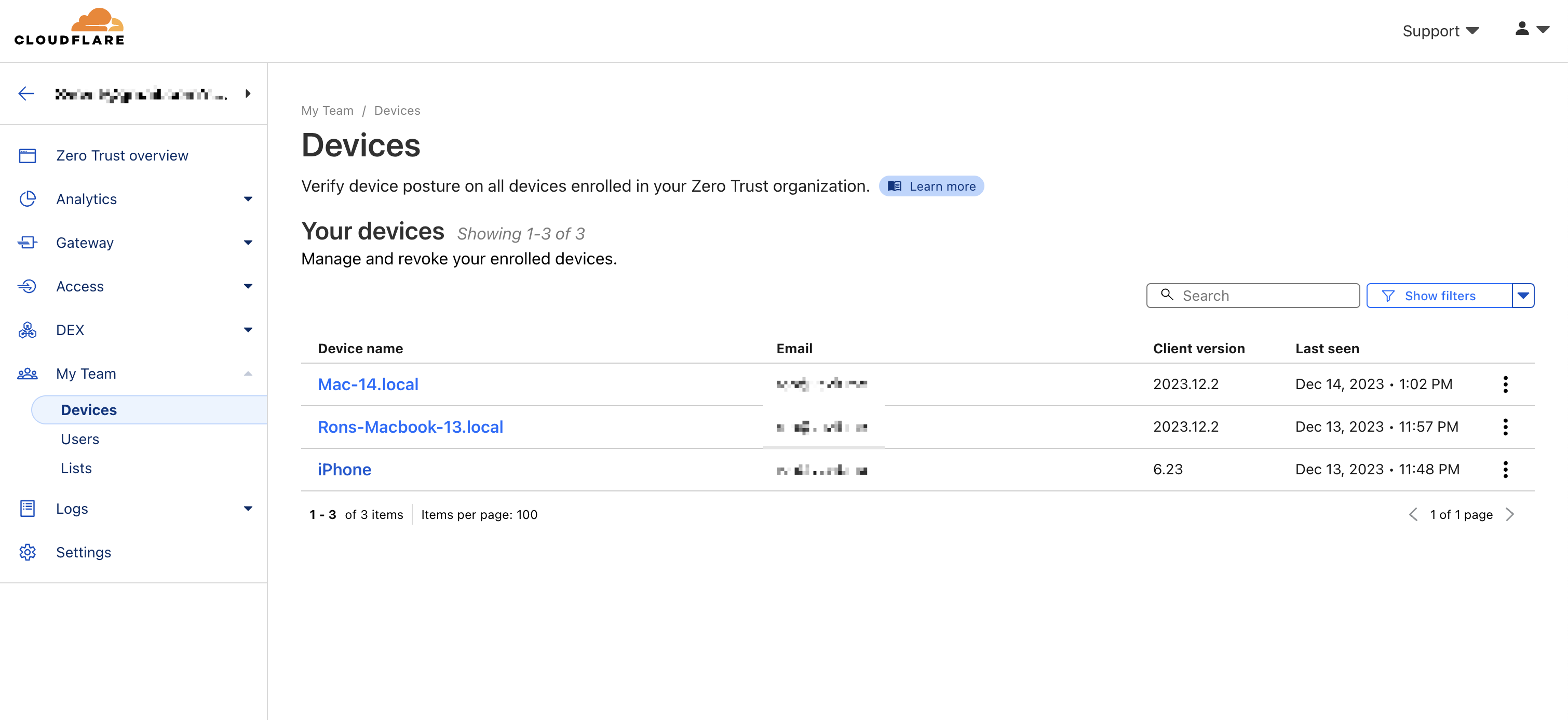Click the Dec 13, 2023 · 11:48 PM timestamp

pos(1377,470)
